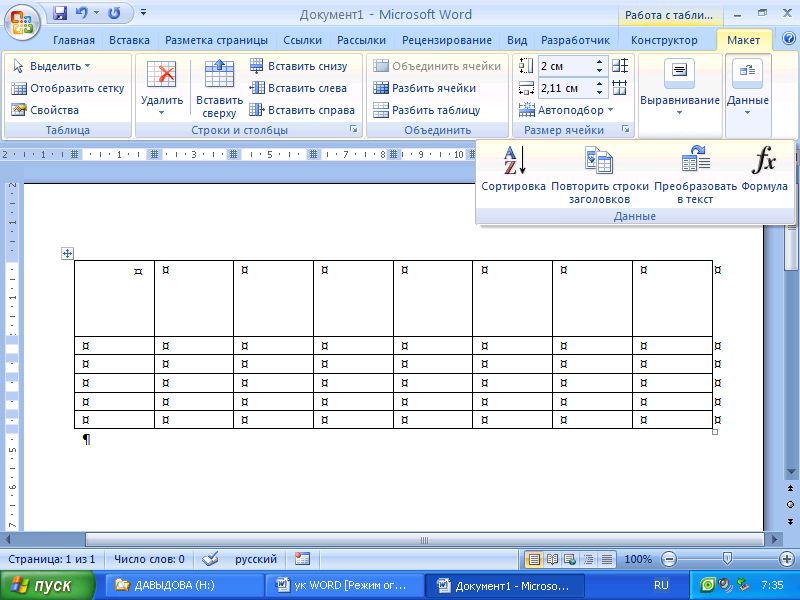The height and width of the screenshot is (600, 800).
Task: Open the Главная ribbon tab
Action: pyautogui.click(x=74, y=40)
